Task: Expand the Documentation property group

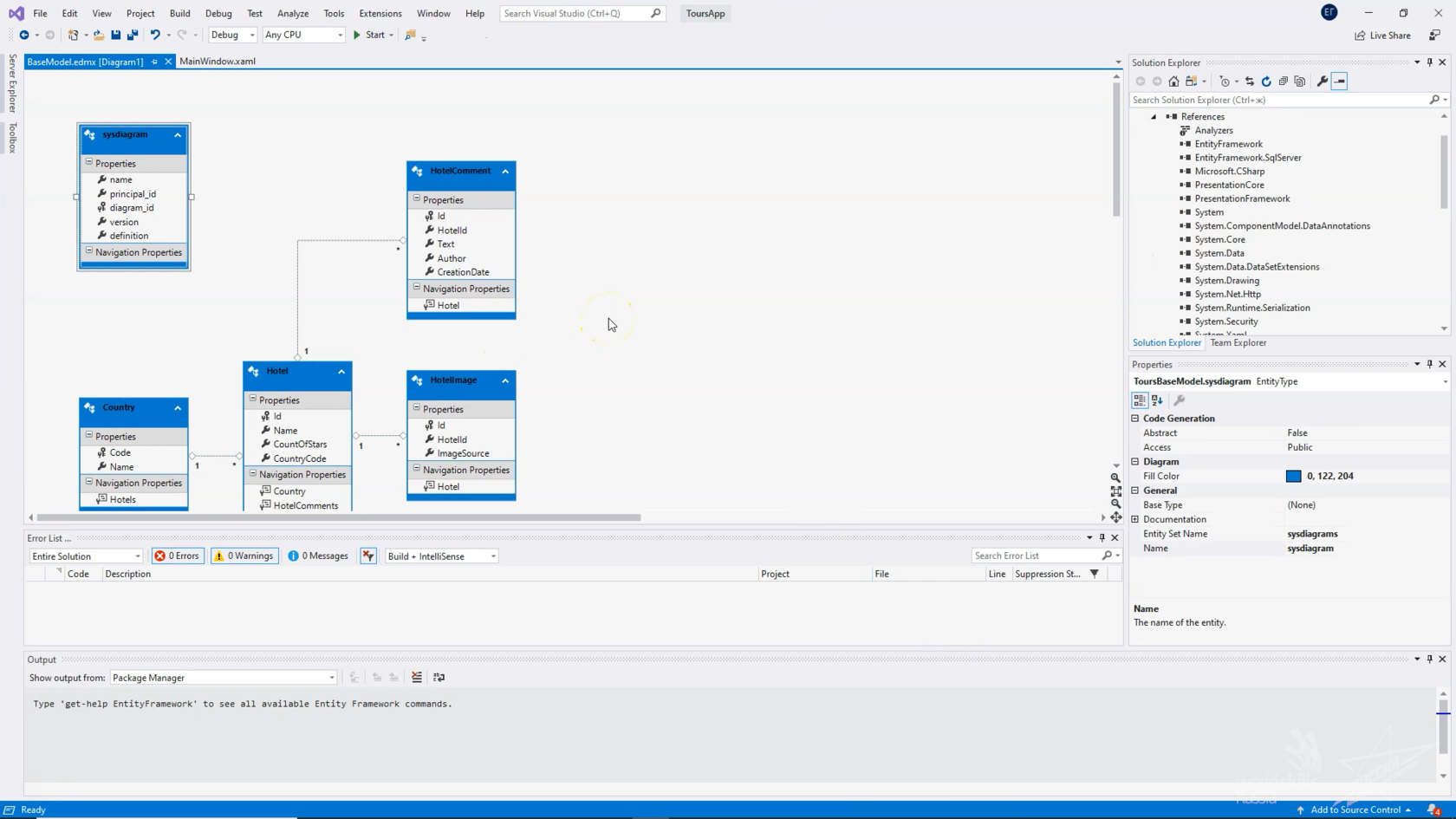Action: [1135, 519]
